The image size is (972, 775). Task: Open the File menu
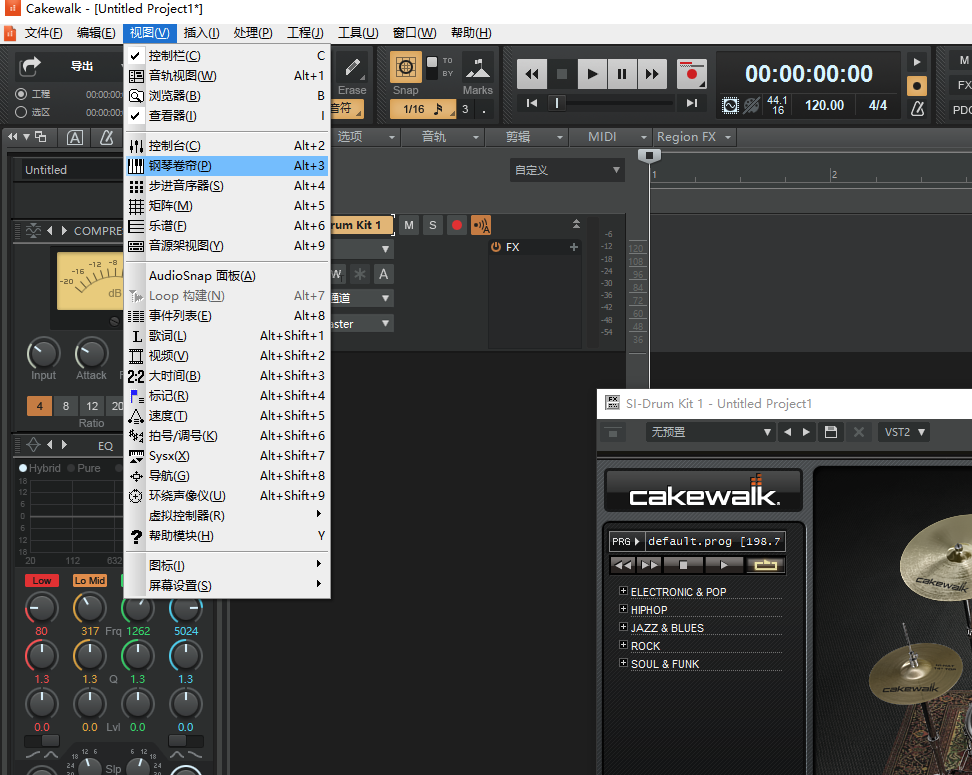tap(43, 33)
